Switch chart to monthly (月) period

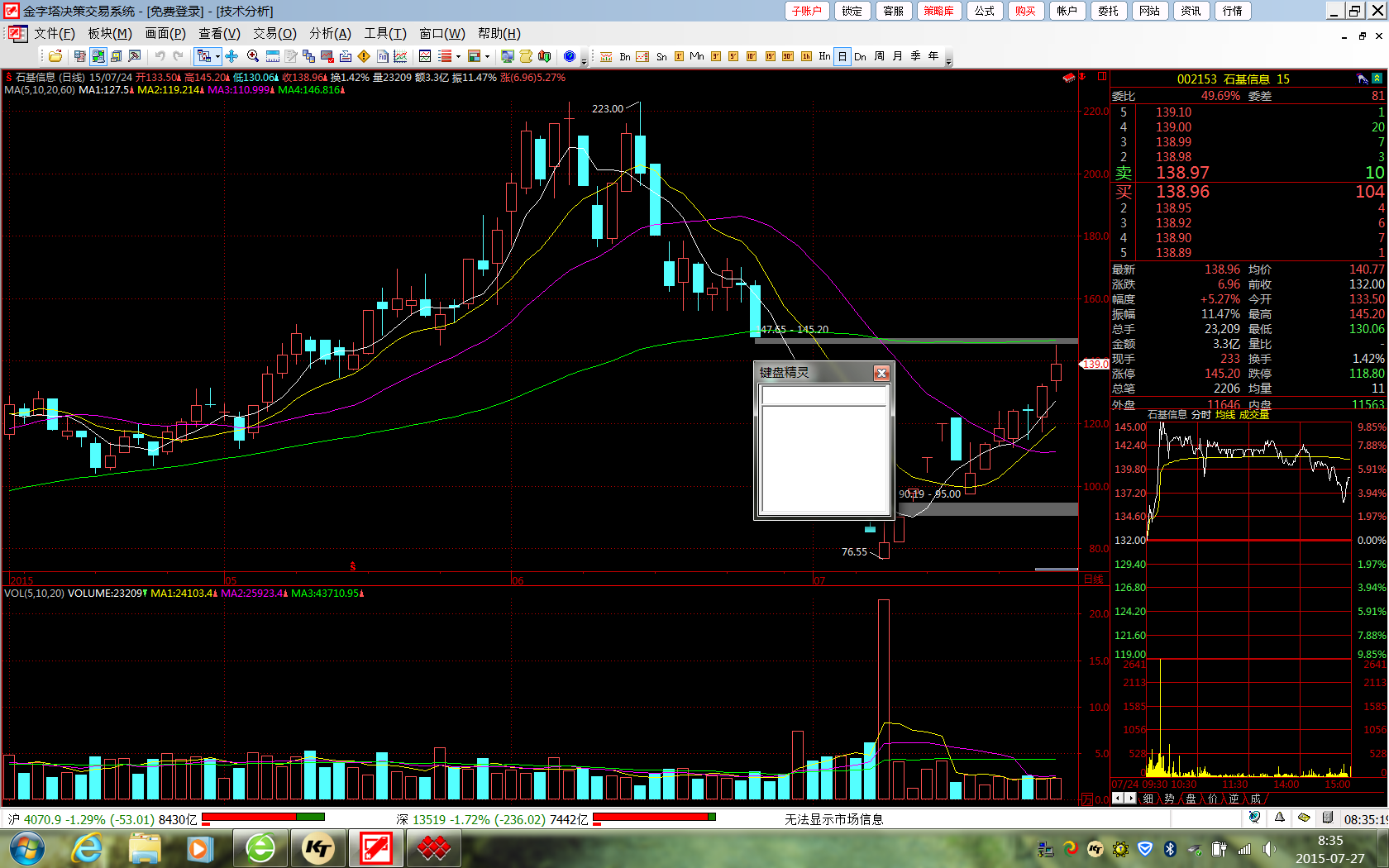click(897, 56)
